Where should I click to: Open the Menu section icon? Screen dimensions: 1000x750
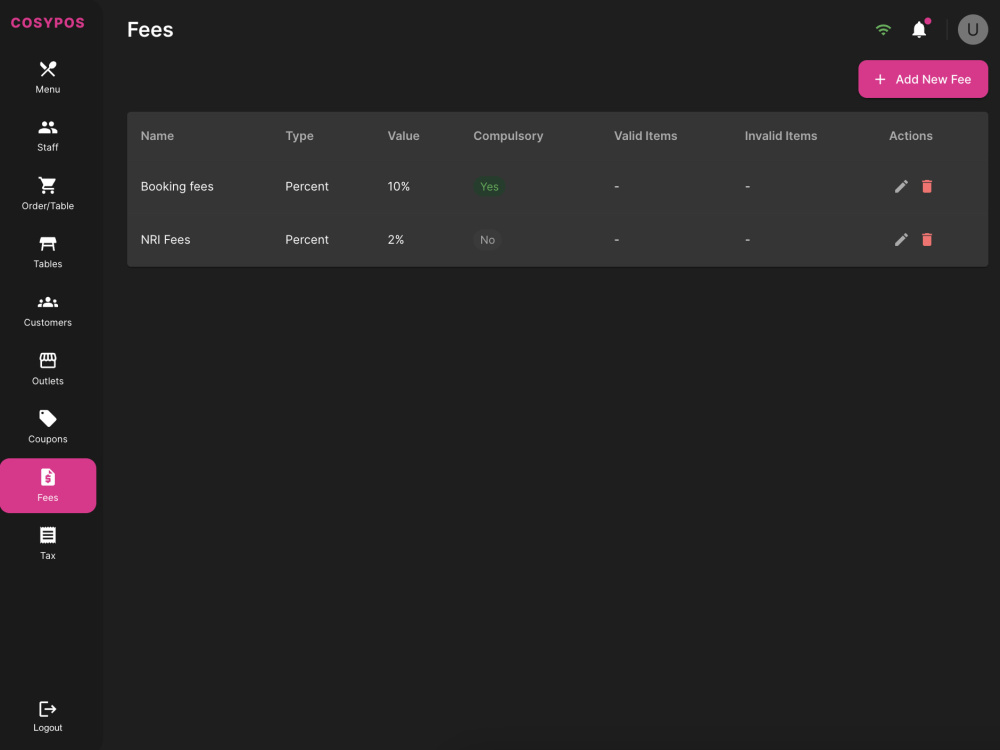point(48,68)
